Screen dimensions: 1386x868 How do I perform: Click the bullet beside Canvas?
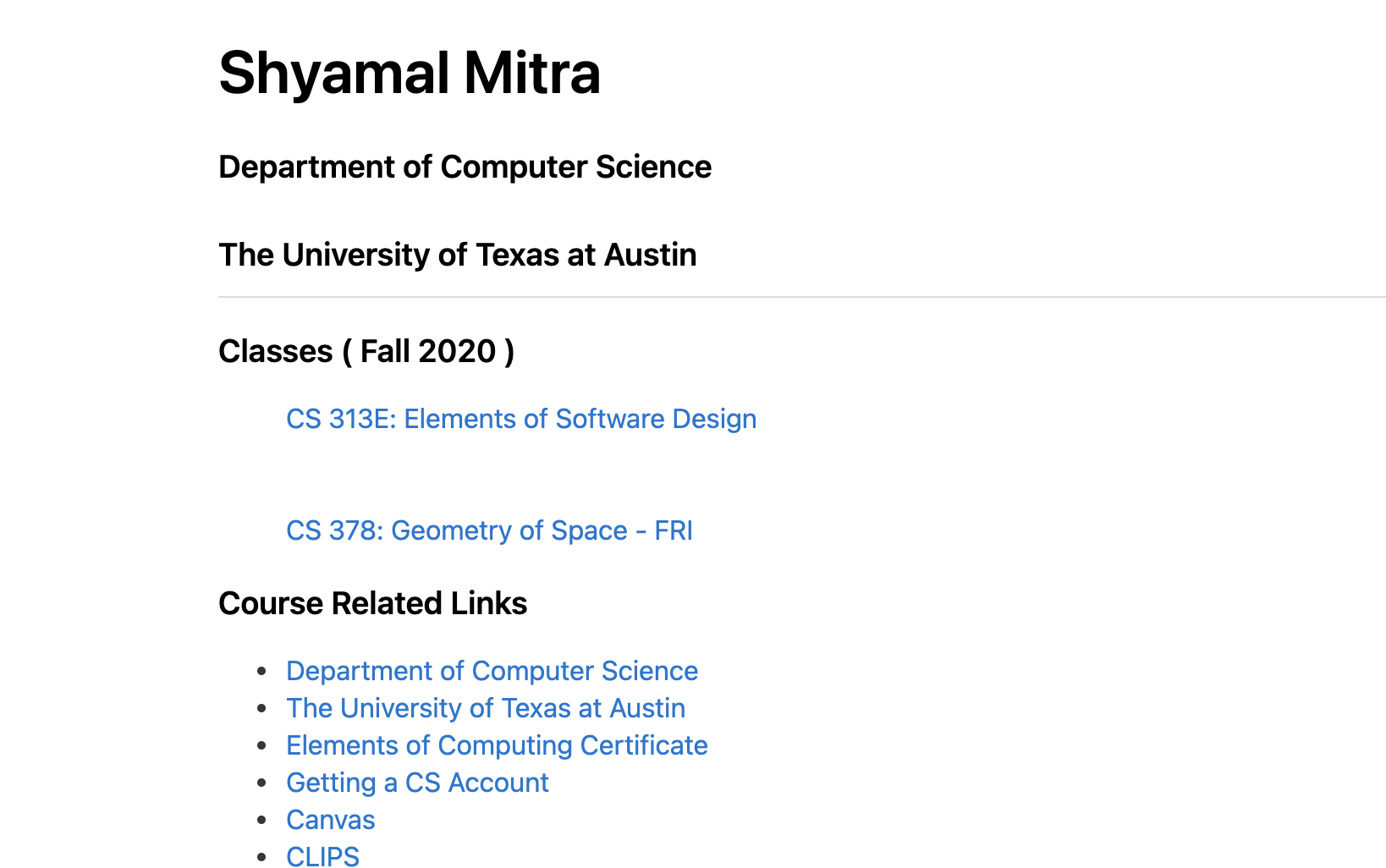pyautogui.click(x=262, y=820)
